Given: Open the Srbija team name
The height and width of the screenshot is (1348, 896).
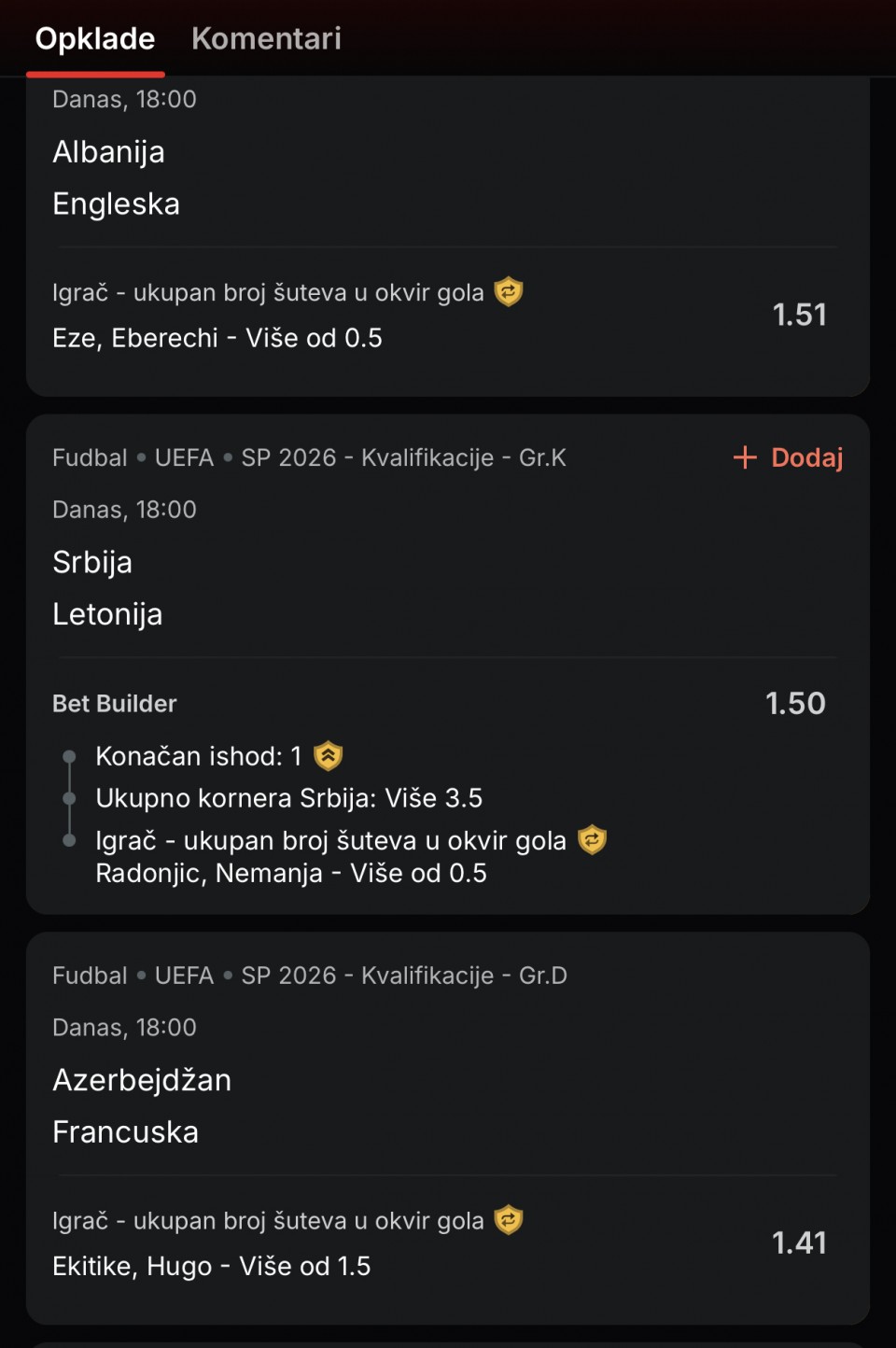Looking at the screenshot, I should point(92,562).
